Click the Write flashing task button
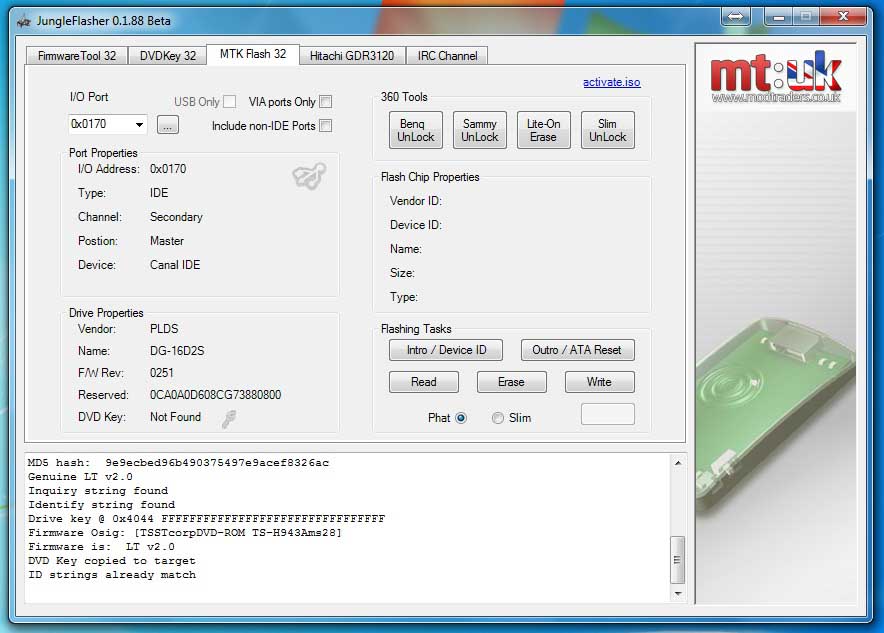Viewport: 884px width, 633px height. pyautogui.click(x=599, y=382)
